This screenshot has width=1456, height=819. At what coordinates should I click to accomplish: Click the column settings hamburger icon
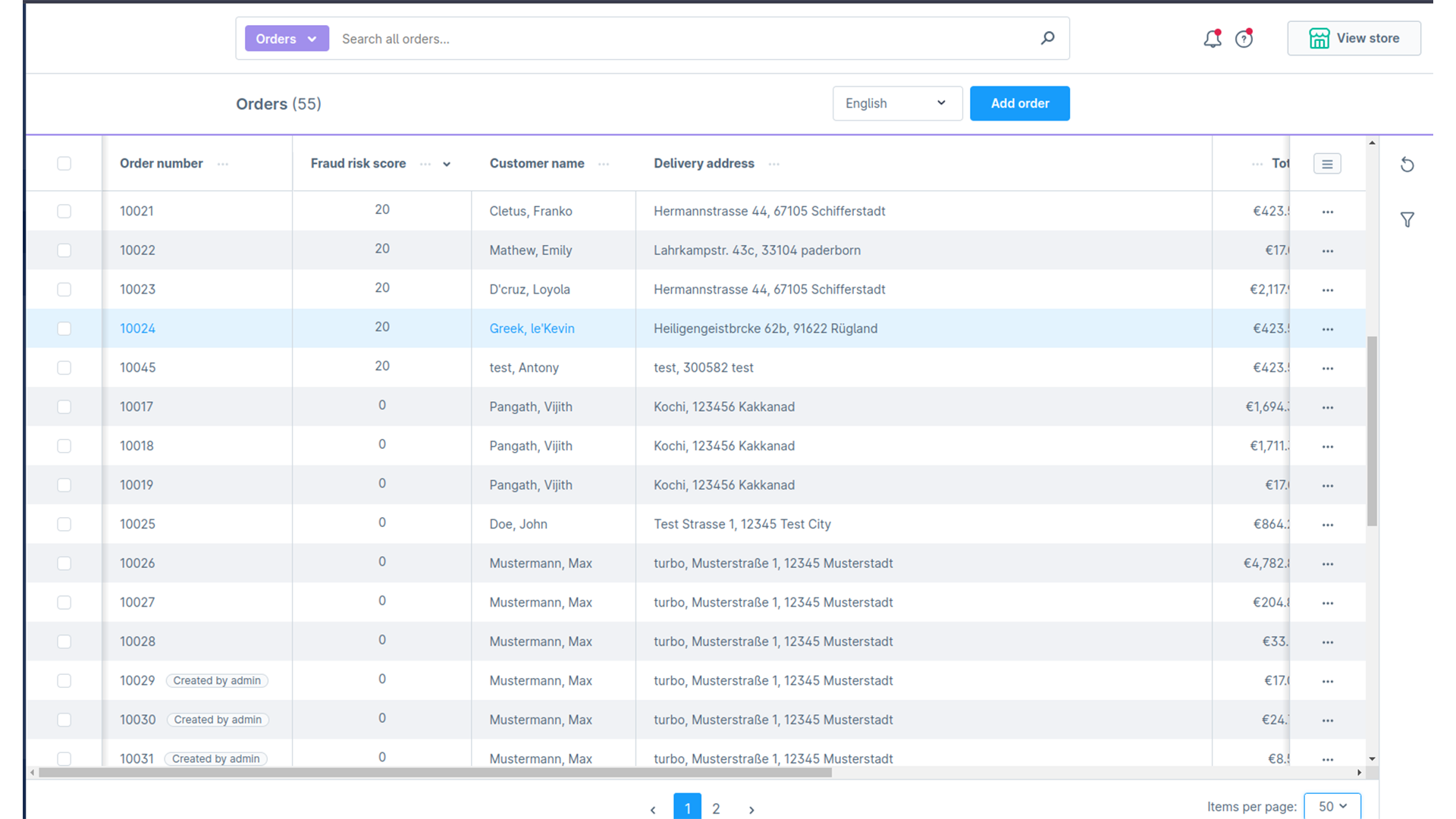(1327, 163)
